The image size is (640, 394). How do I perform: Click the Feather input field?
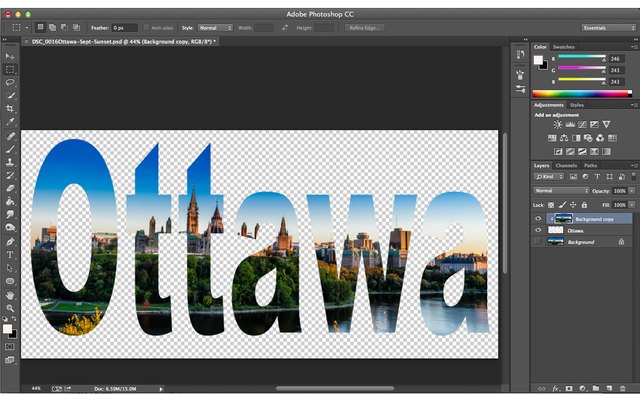click(x=124, y=28)
